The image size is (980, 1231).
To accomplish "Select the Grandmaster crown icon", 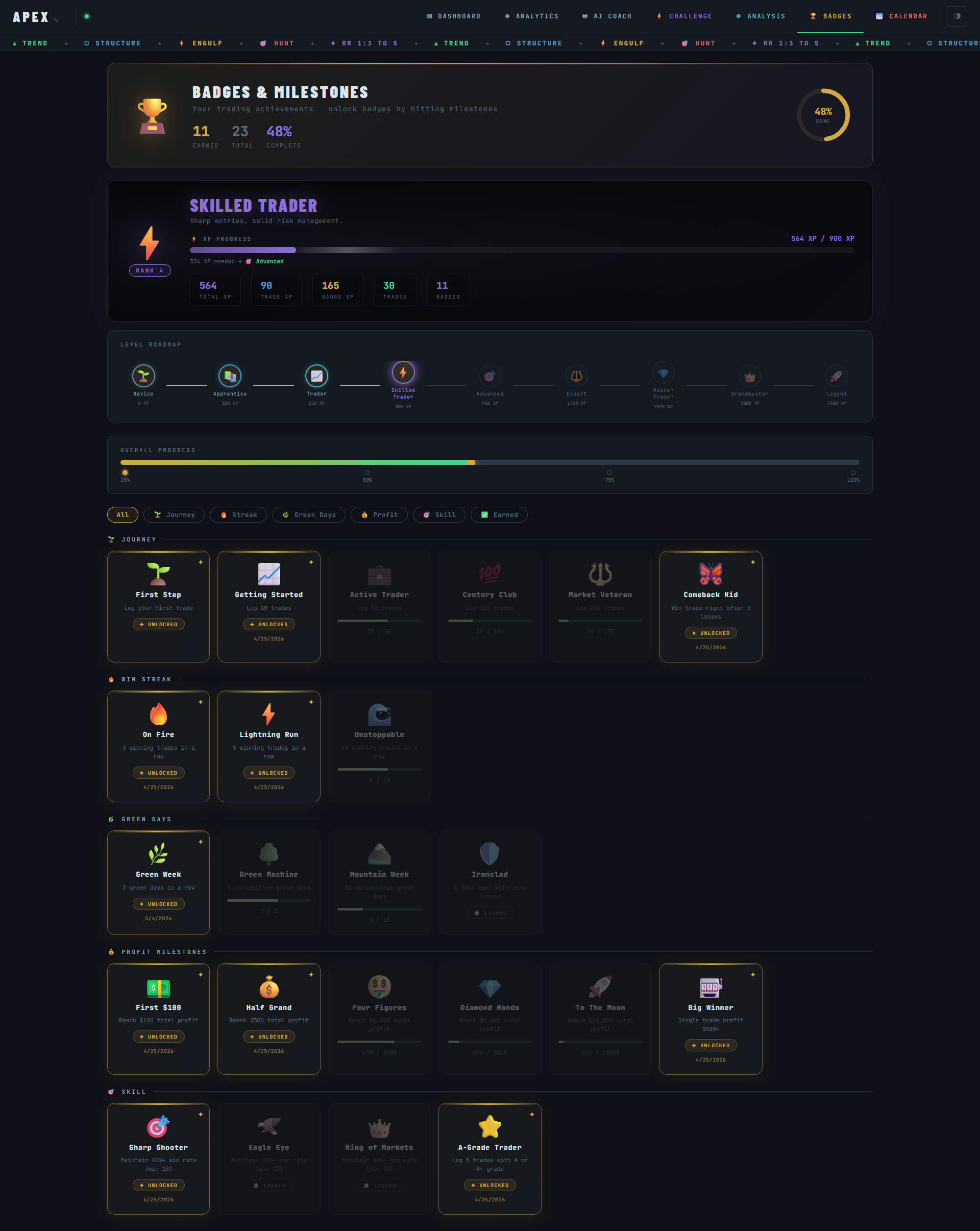I will 750,376.
